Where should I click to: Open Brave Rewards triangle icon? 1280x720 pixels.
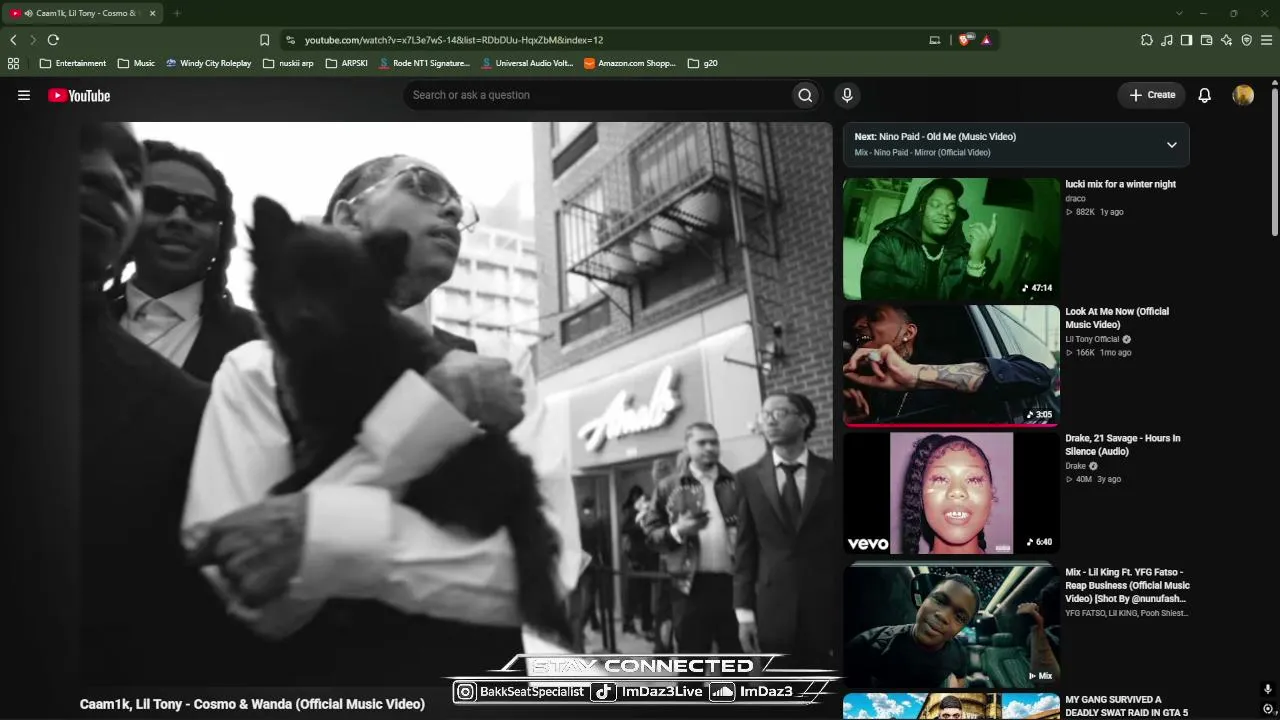coord(986,40)
